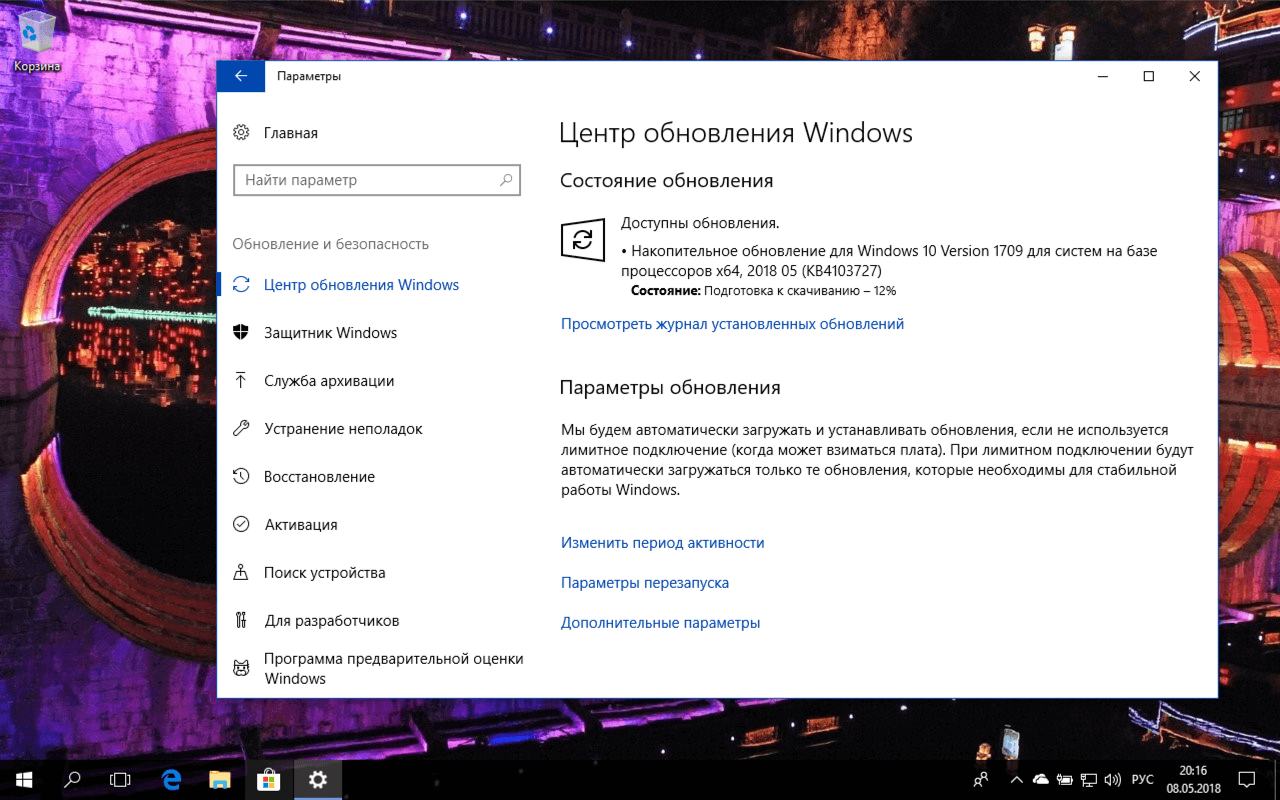This screenshot has height=800, width=1280.
Task: Click the update refresh icon beside available updates
Action: point(583,240)
